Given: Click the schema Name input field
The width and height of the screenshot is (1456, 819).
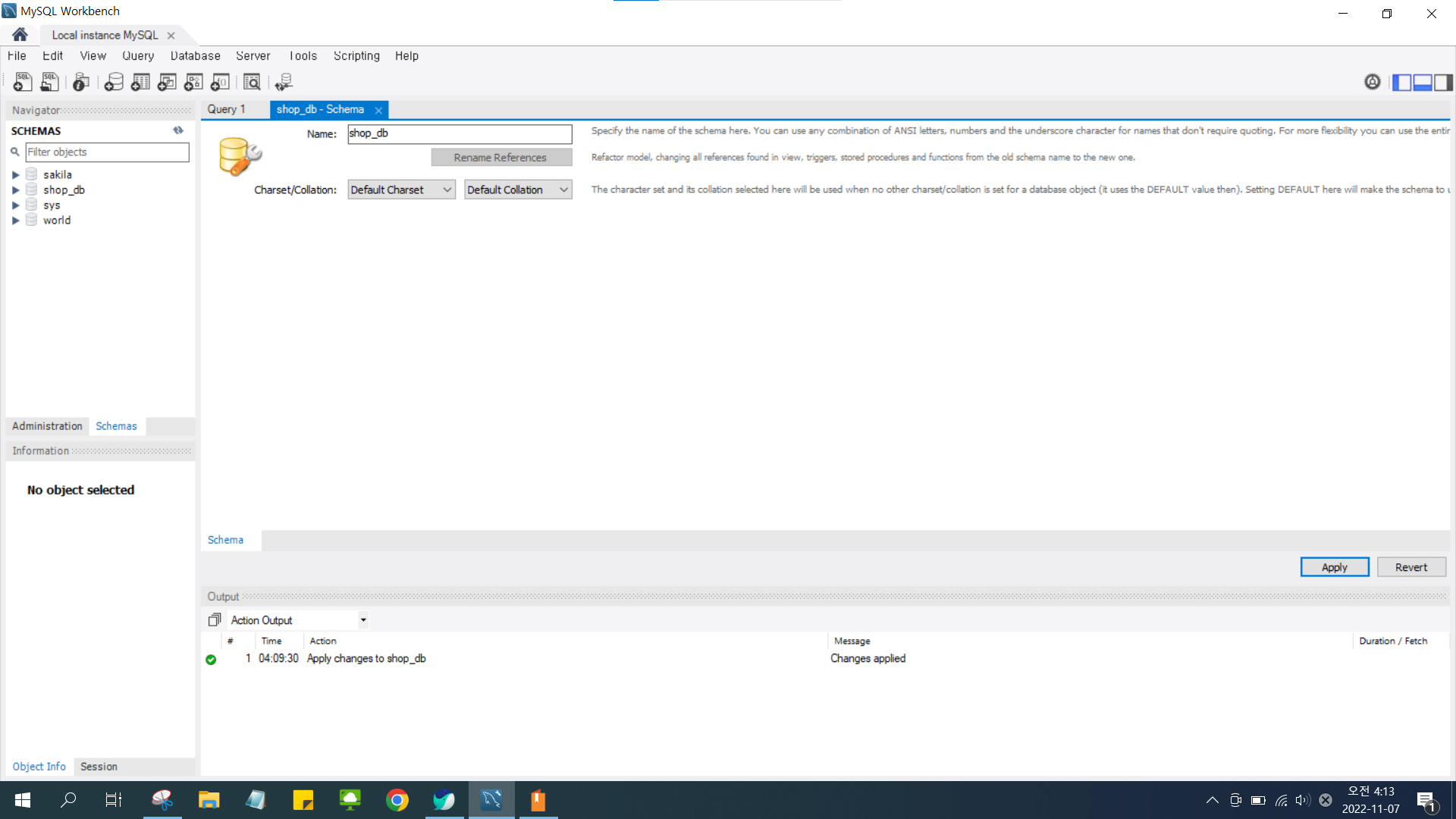Looking at the screenshot, I should click(x=460, y=133).
